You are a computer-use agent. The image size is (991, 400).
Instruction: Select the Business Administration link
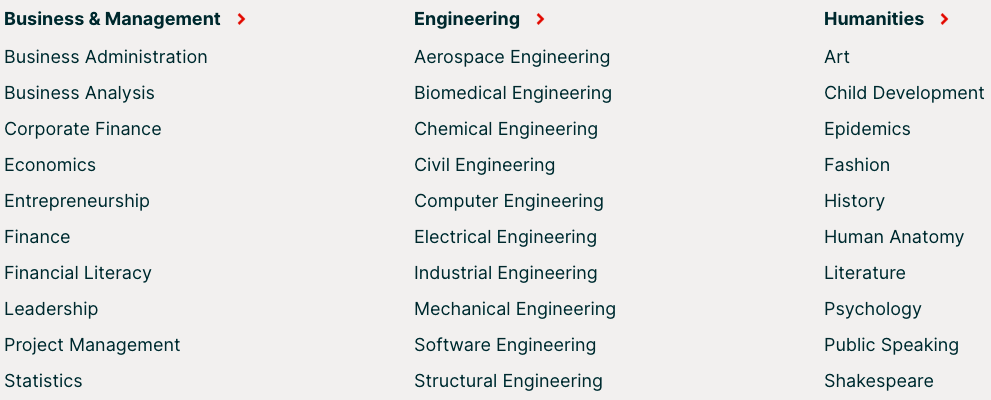point(106,57)
